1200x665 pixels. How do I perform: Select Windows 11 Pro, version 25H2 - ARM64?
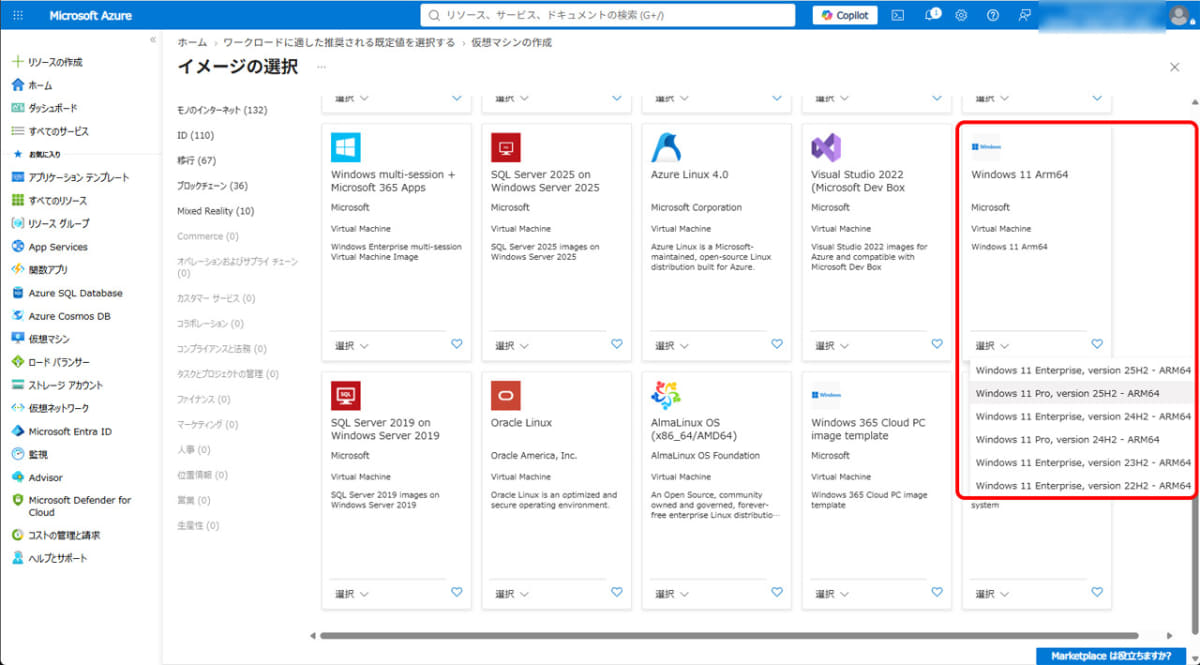[1082, 393]
